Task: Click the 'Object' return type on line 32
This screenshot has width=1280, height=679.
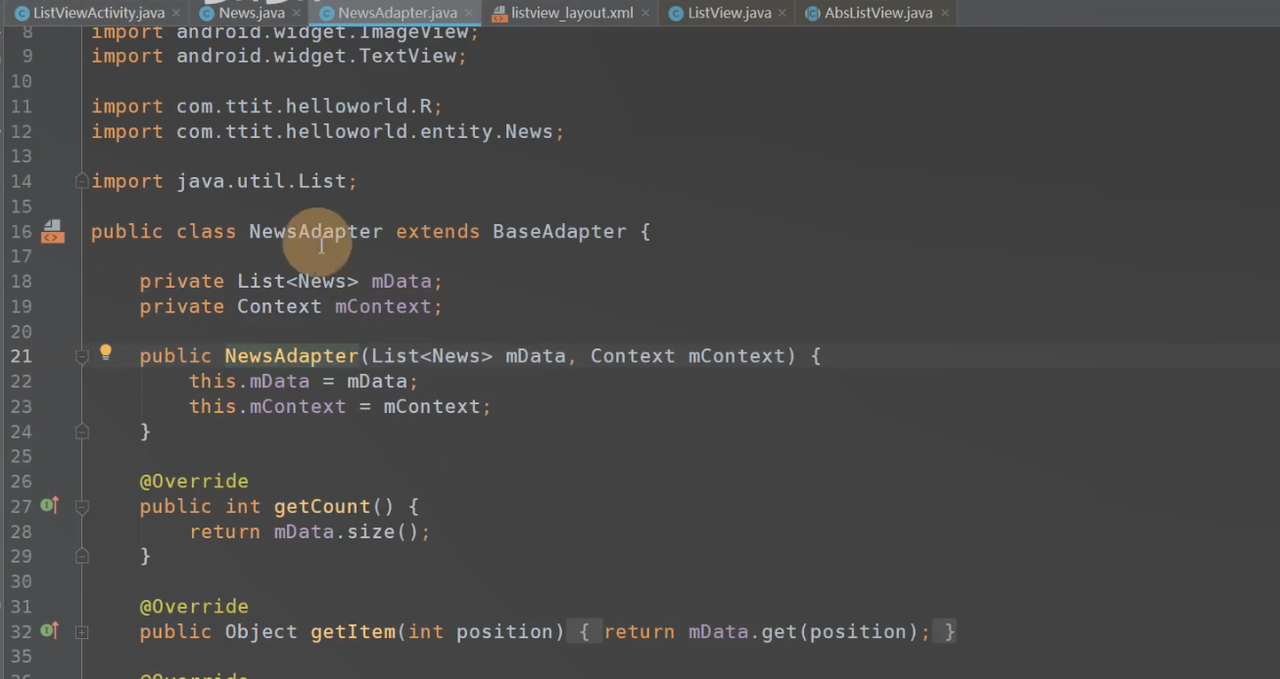Action: [261, 632]
